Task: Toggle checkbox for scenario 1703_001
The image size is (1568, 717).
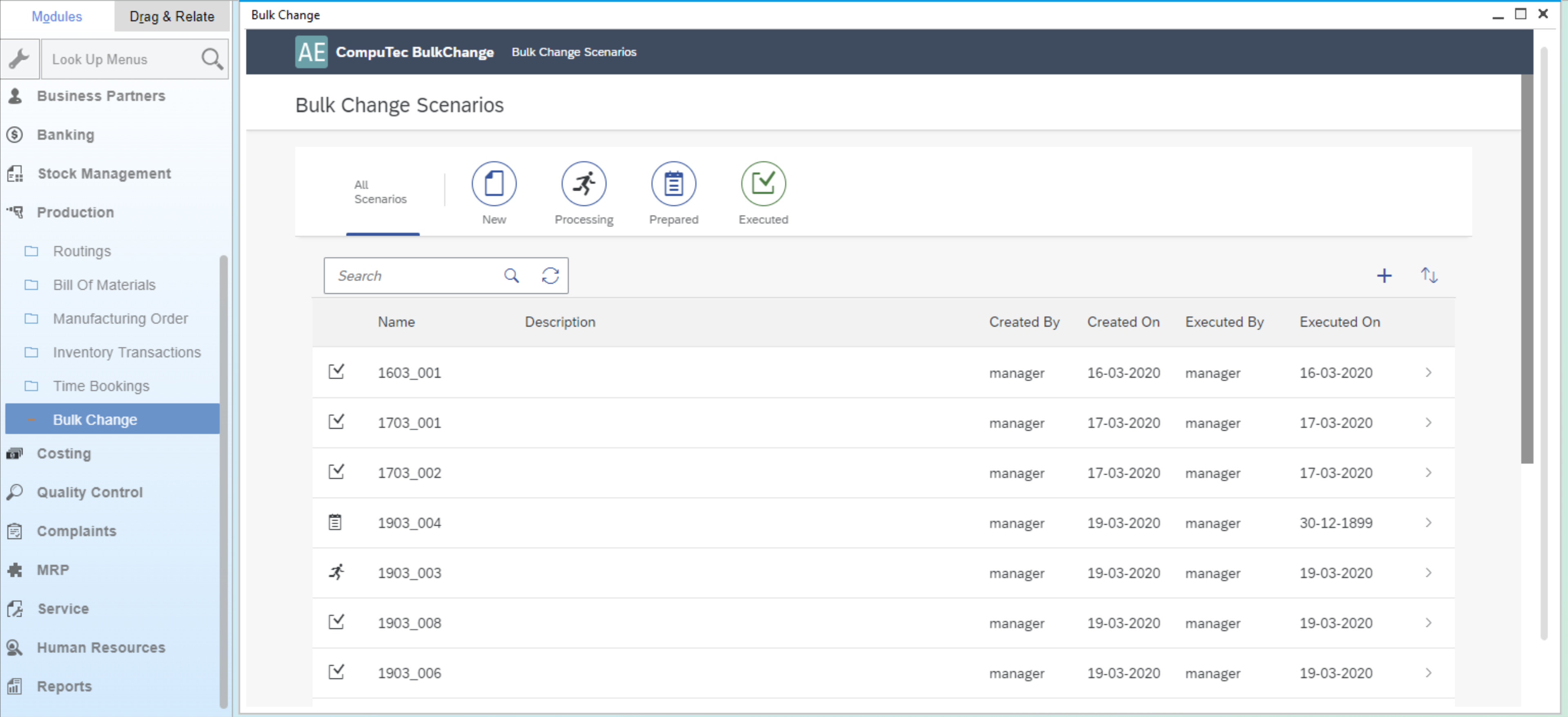Action: [x=336, y=422]
